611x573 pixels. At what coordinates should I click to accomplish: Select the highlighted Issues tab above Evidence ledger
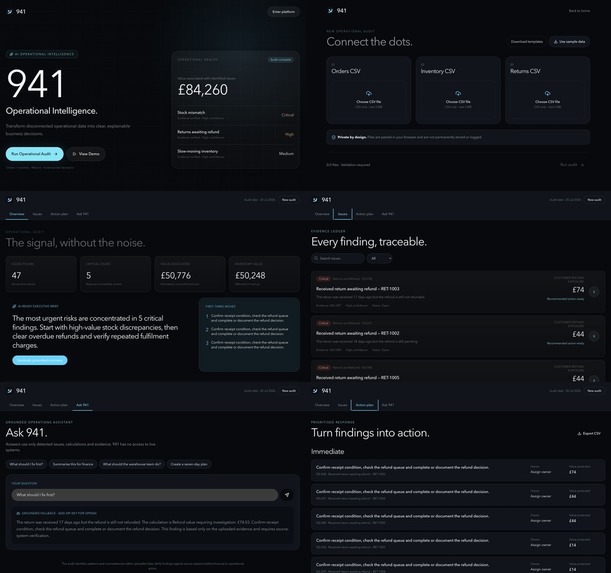343,214
